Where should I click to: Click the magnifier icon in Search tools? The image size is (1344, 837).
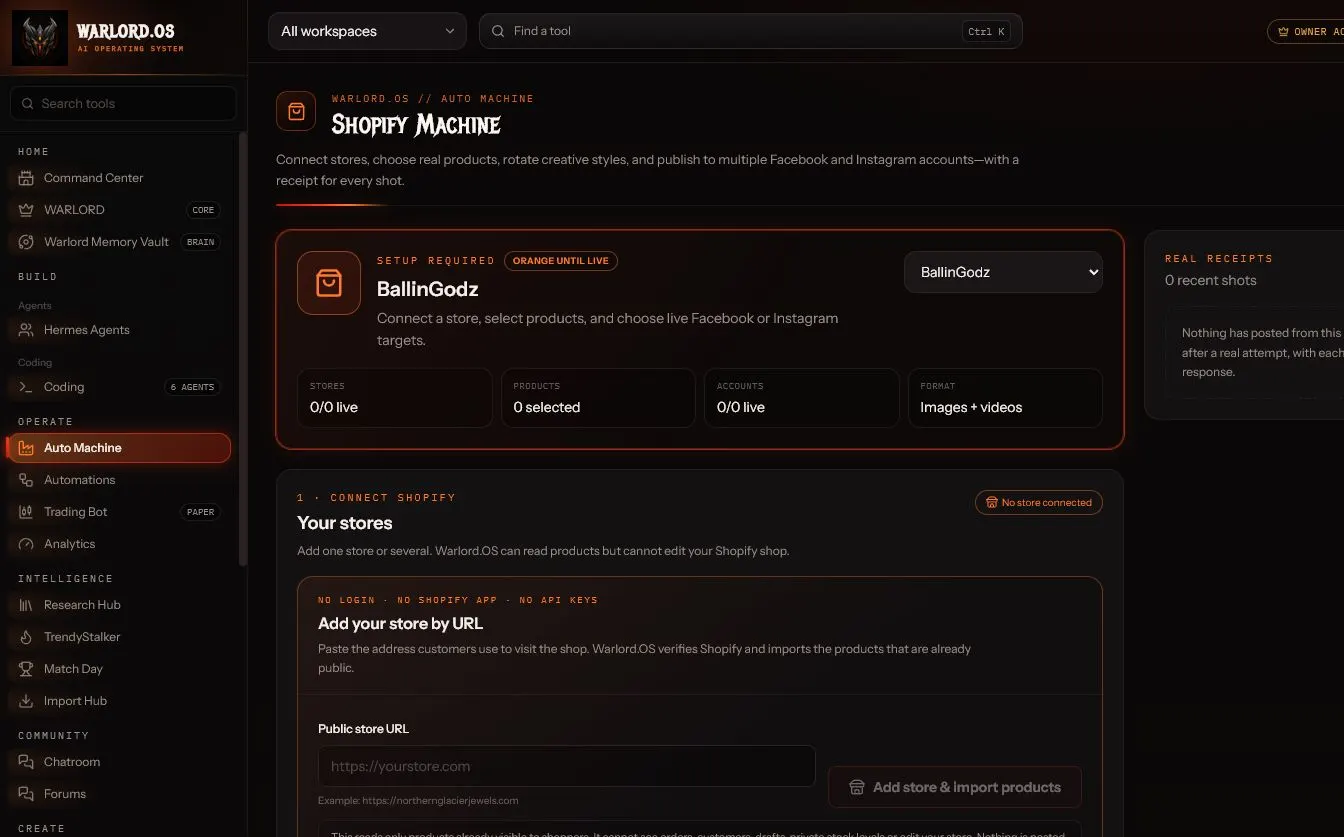(x=27, y=103)
